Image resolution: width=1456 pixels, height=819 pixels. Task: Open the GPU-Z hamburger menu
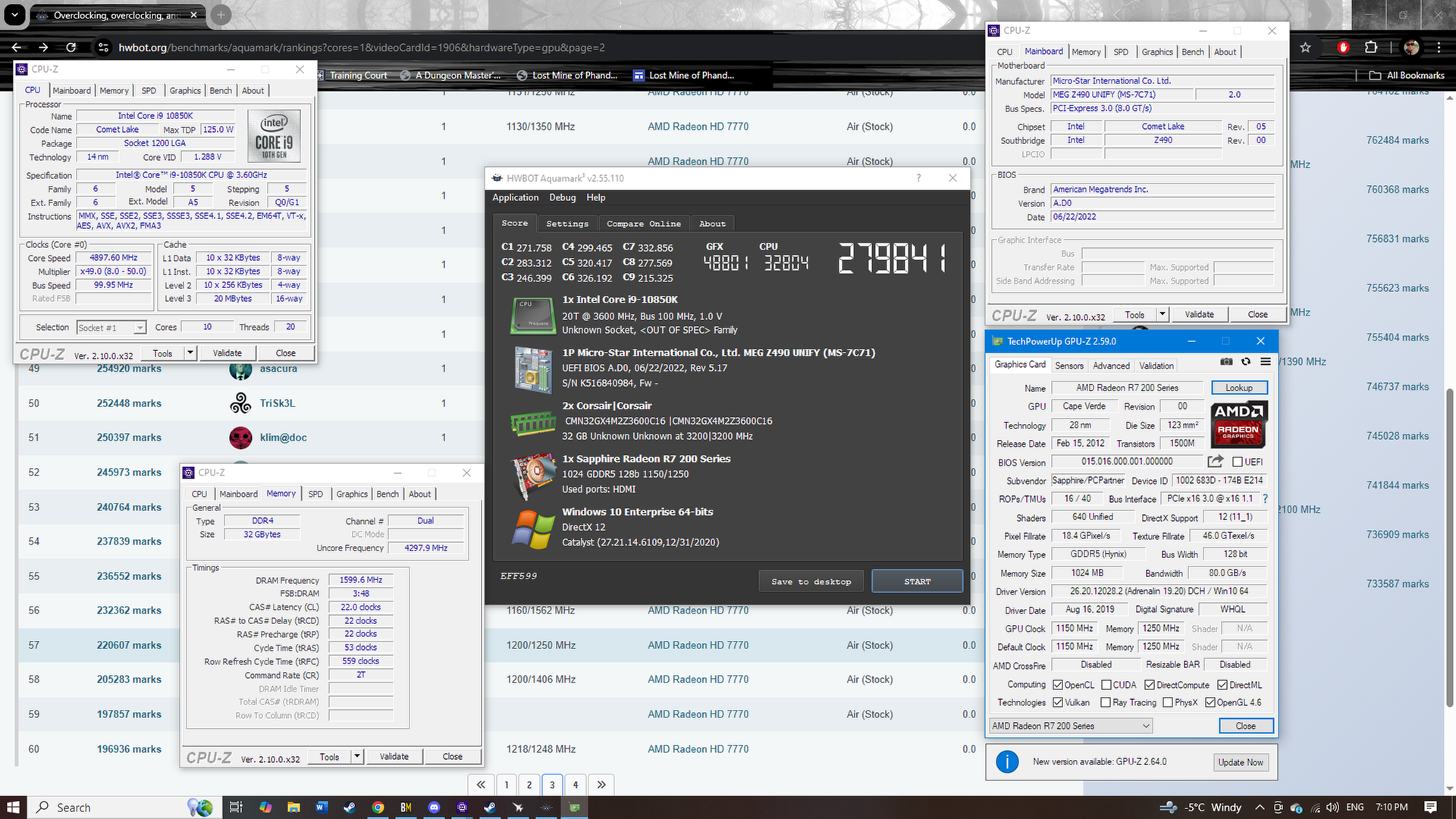(1266, 362)
